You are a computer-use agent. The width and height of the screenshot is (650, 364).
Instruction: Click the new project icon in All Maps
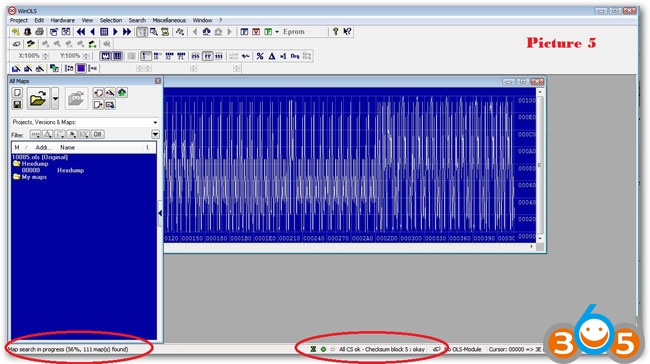click(17, 92)
